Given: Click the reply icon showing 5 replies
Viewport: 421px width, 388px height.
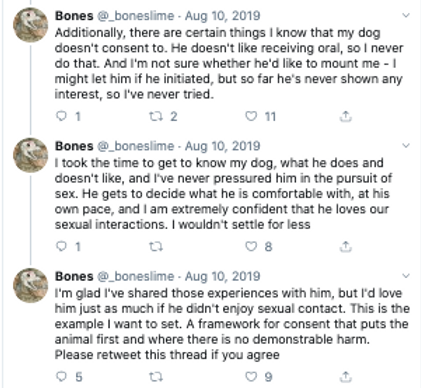Looking at the screenshot, I should [x=61, y=376].
